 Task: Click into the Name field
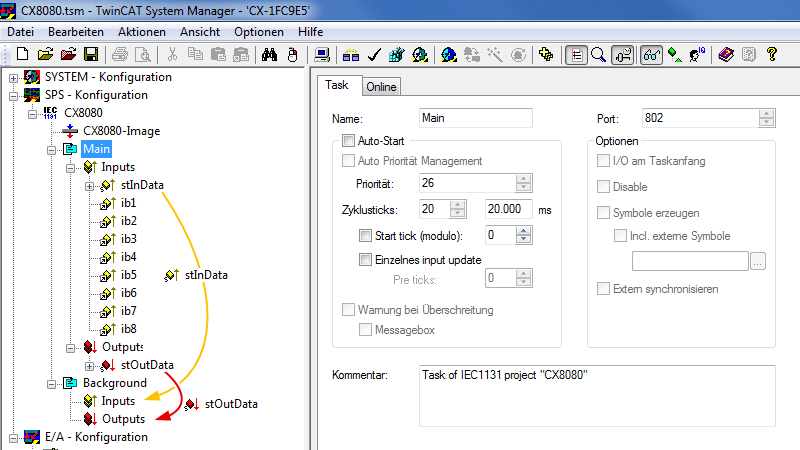(x=476, y=118)
